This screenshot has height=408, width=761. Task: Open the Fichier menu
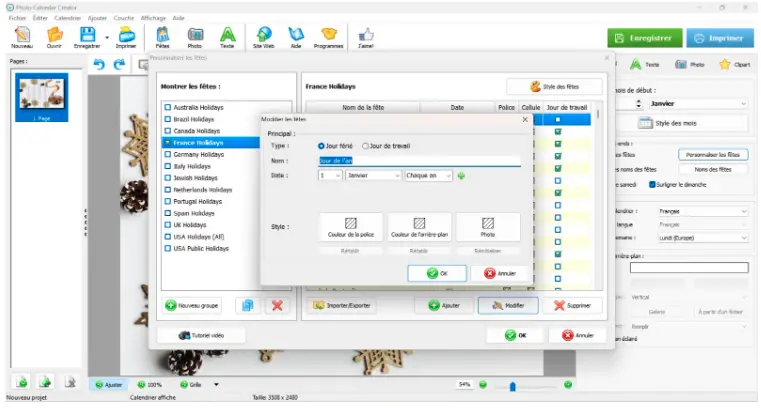[x=17, y=18]
